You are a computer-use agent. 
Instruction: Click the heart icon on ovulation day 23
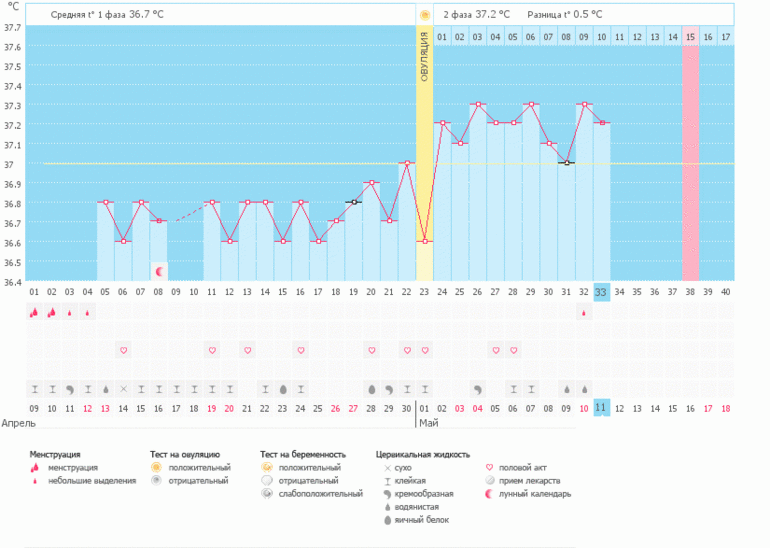click(x=425, y=350)
